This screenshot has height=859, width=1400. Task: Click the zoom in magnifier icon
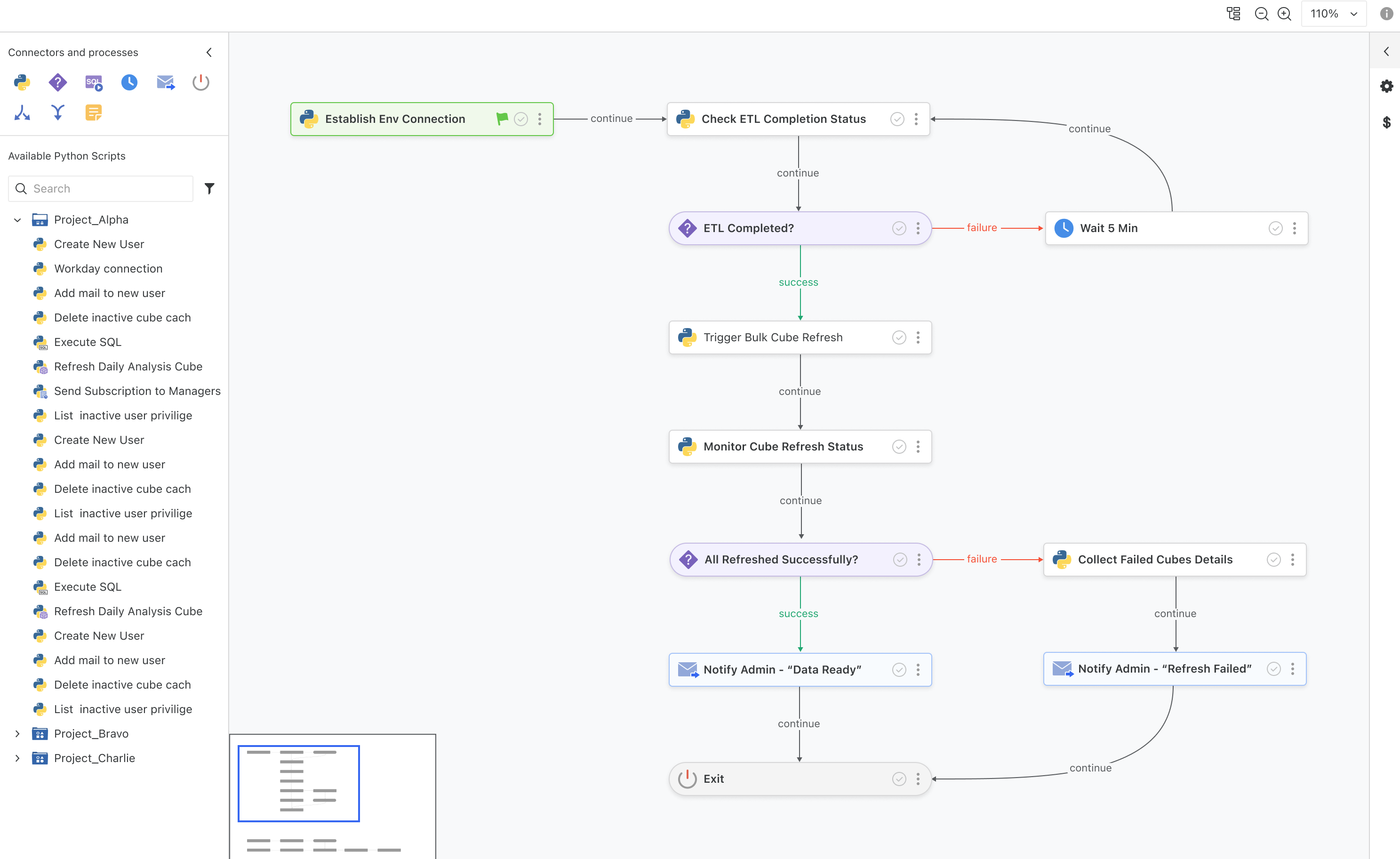click(x=1285, y=14)
